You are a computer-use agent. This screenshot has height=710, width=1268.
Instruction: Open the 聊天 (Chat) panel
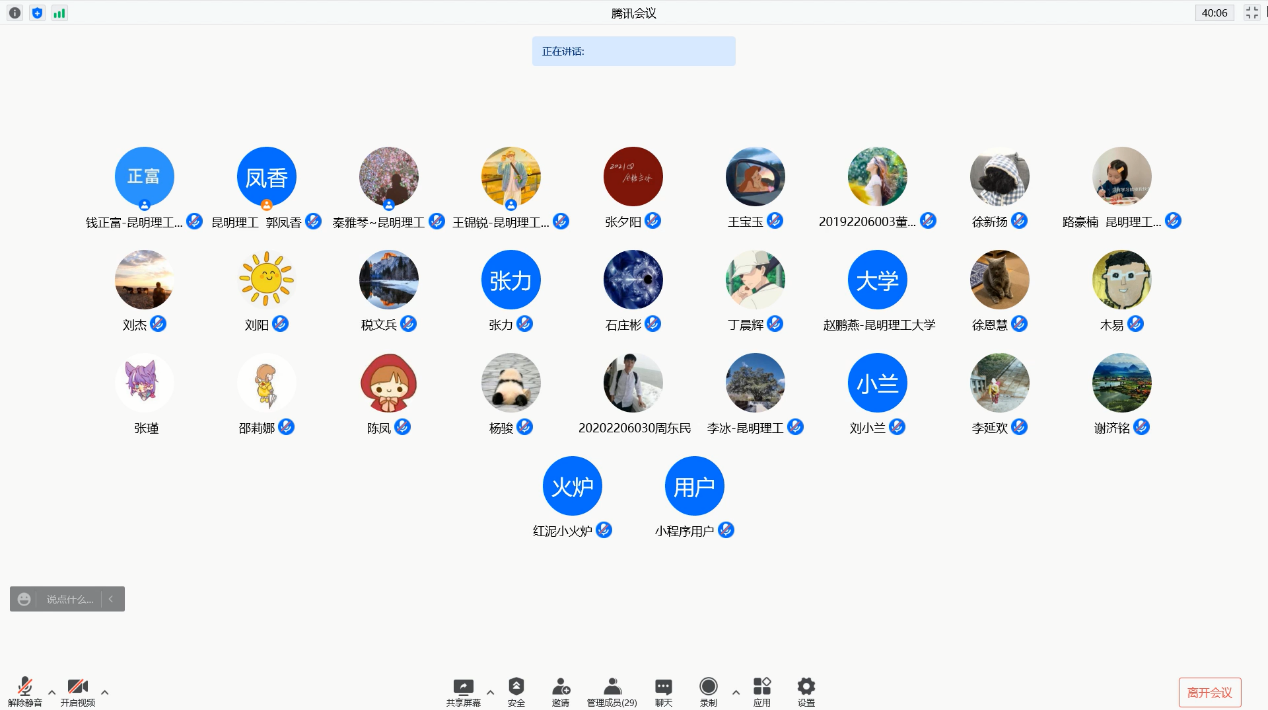tap(663, 688)
